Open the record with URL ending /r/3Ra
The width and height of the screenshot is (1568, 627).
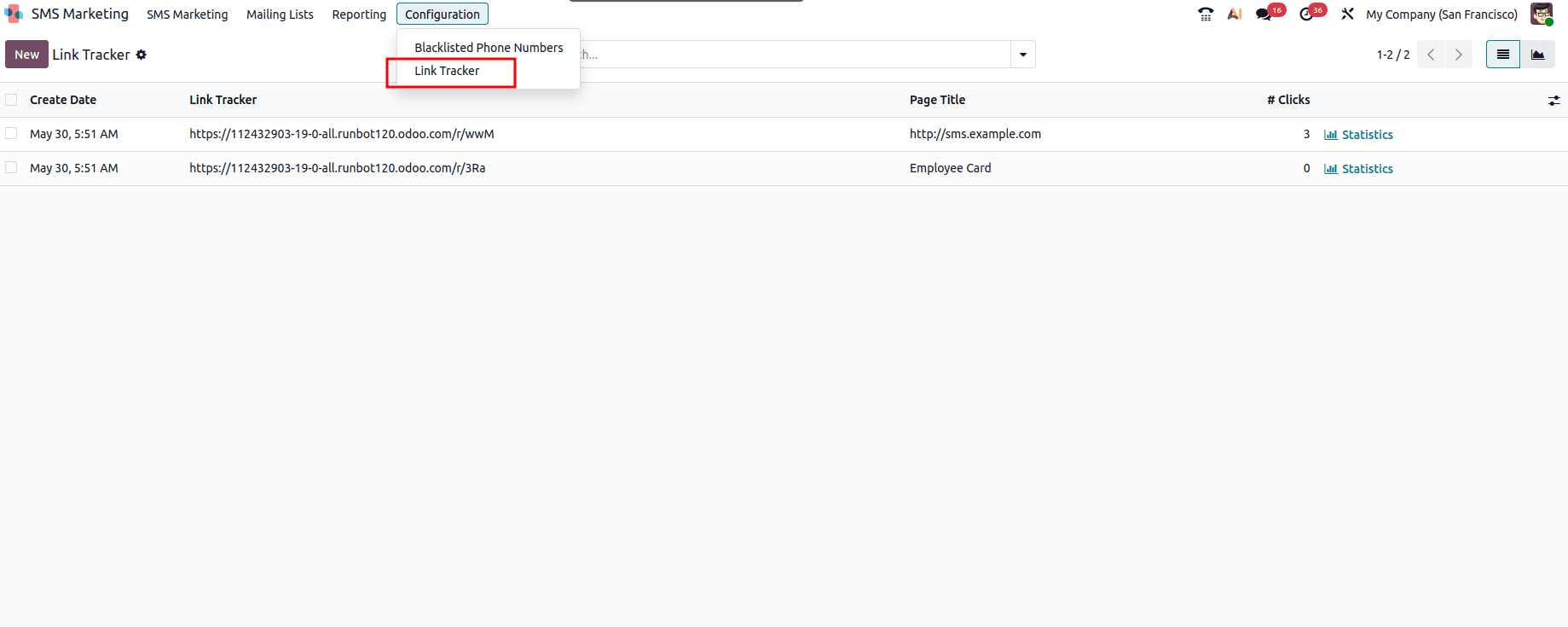pos(338,168)
